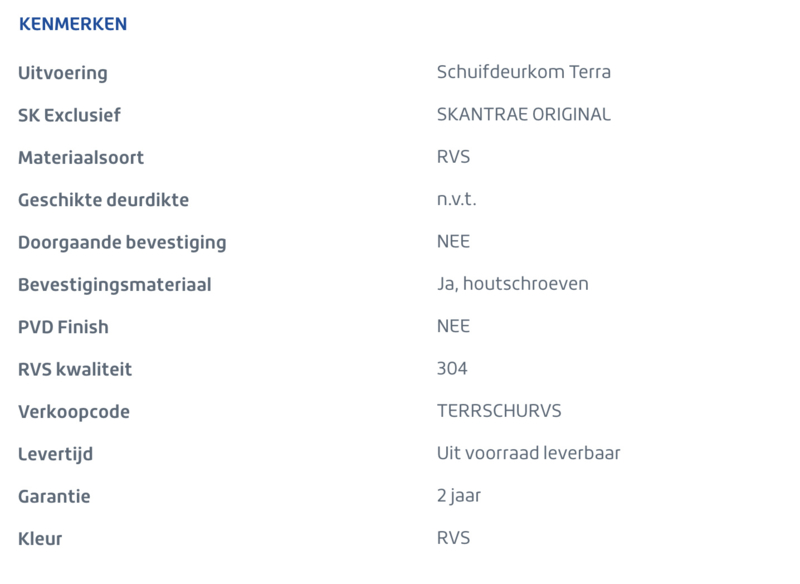The image size is (800, 584).
Task: Select the Bevestigingsmateriaal label
Action: pyautogui.click(x=115, y=285)
